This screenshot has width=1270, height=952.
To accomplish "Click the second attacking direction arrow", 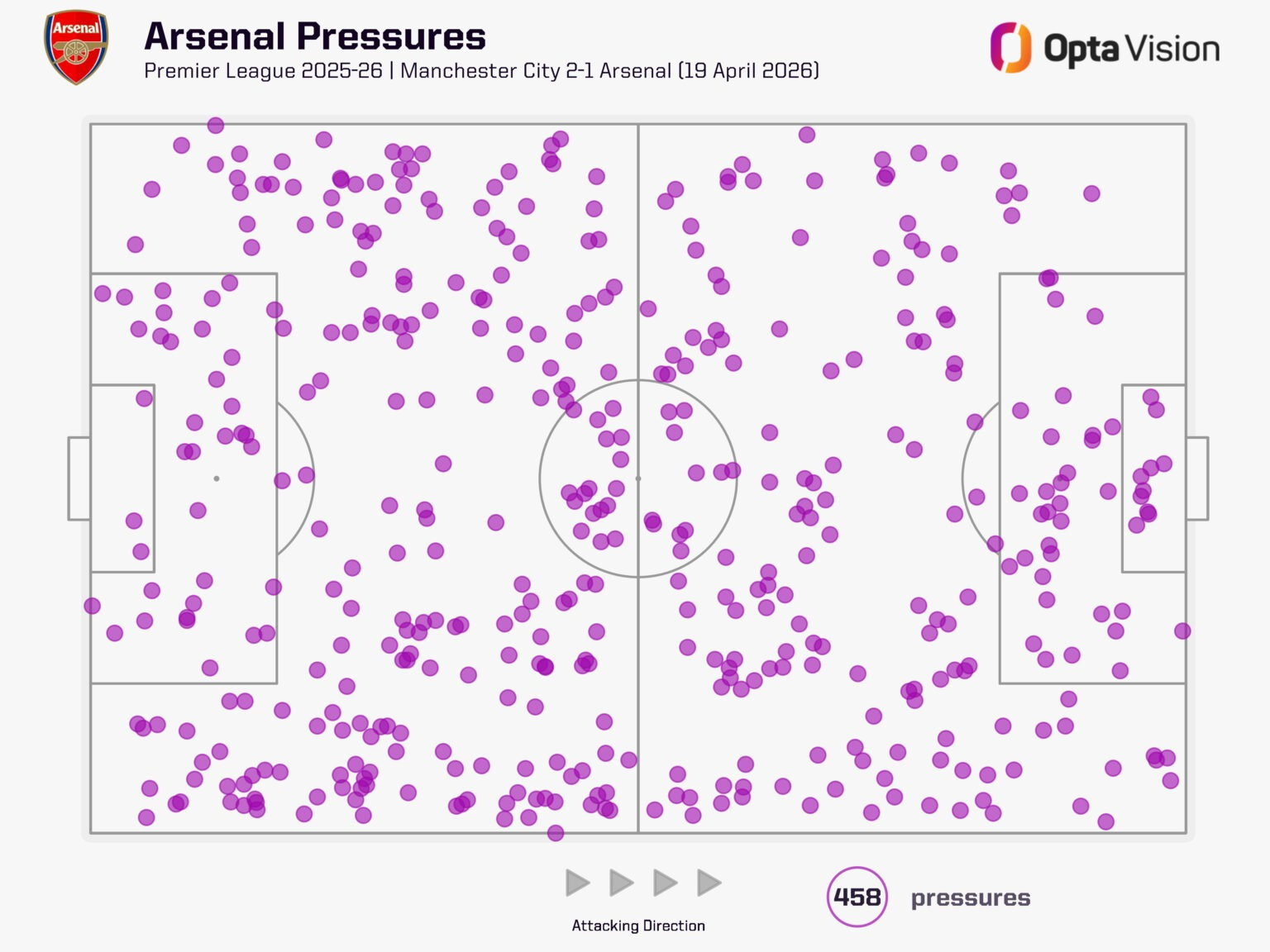I will pos(621,883).
